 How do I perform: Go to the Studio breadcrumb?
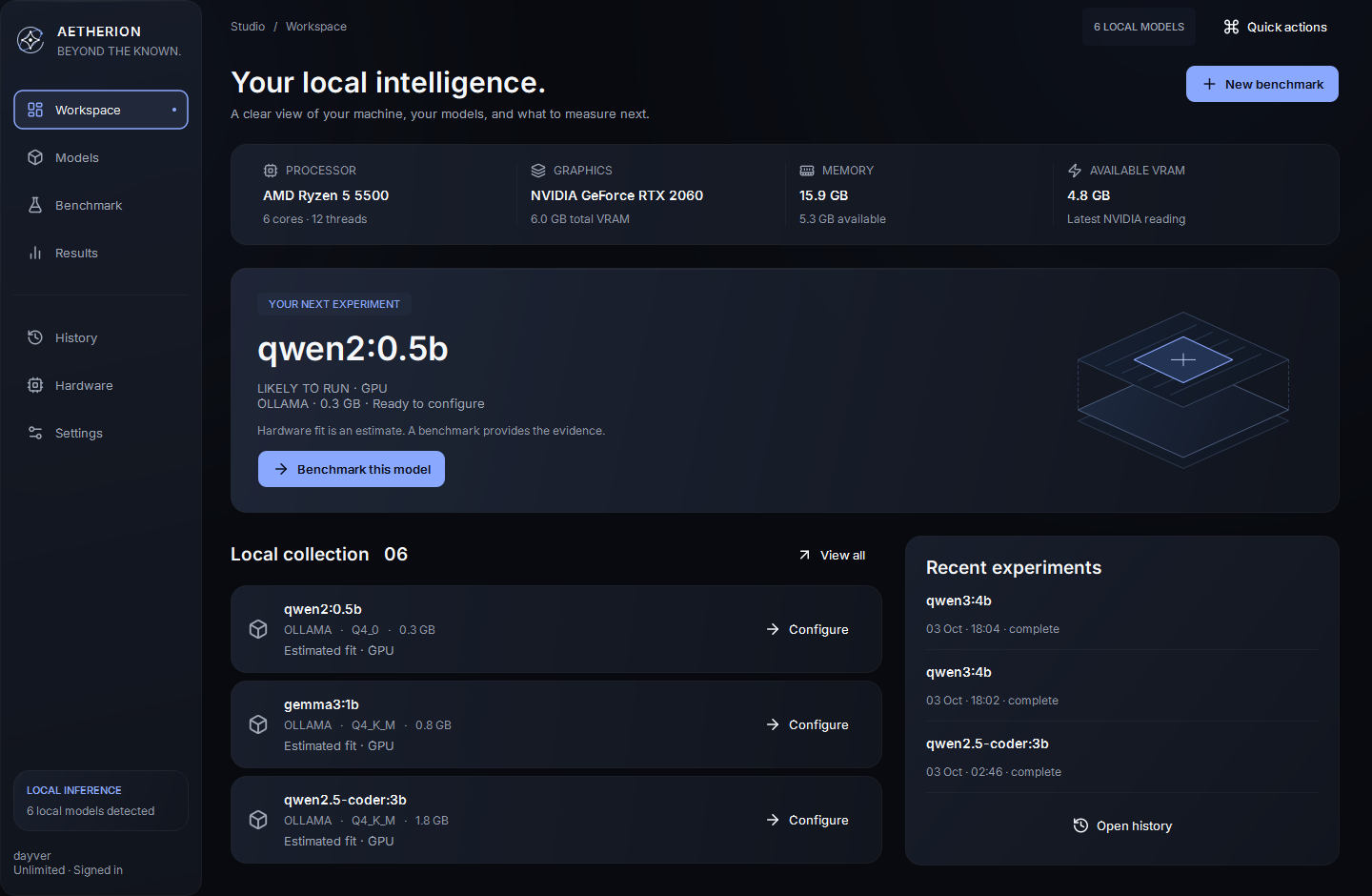tap(248, 27)
